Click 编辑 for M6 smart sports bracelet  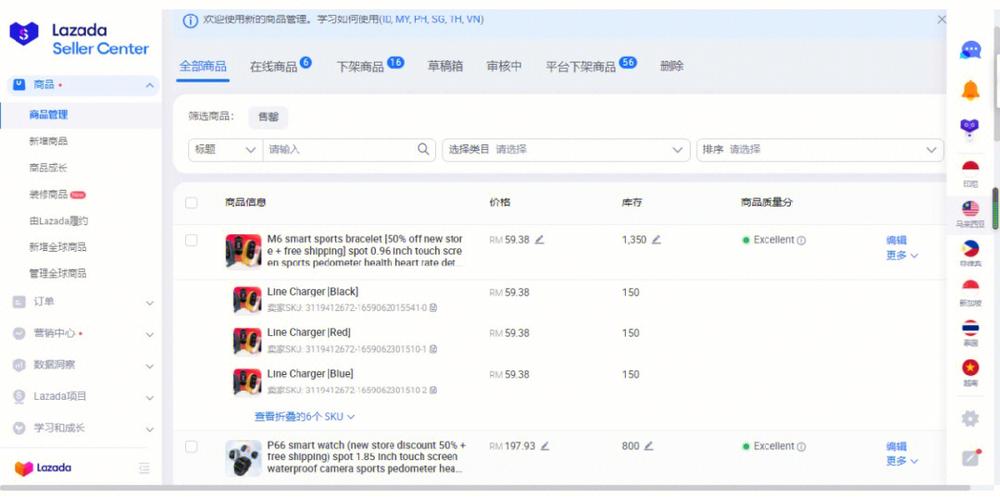tap(896, 240)
